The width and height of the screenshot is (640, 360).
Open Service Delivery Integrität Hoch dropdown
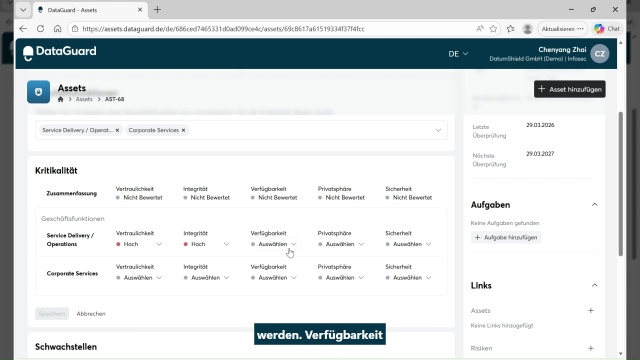(x=206, y=244)
